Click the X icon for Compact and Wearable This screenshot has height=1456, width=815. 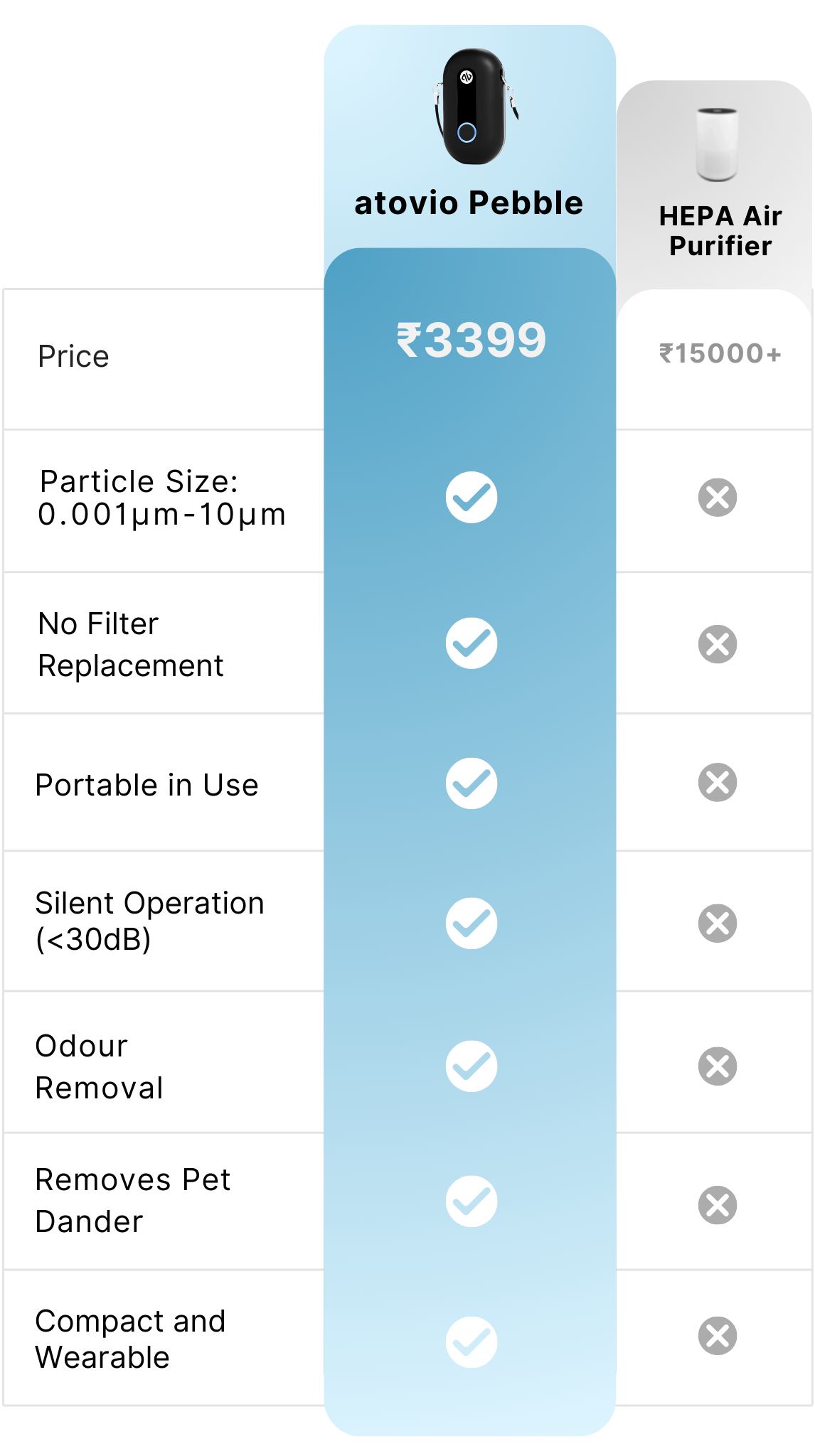pos(718,1336)
